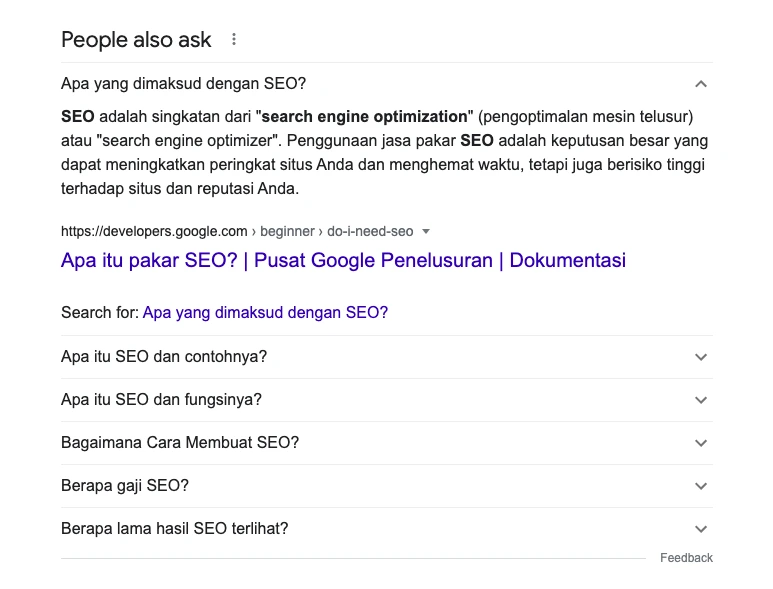
Task: Click the Feedback link
Action: coord(686,558)
